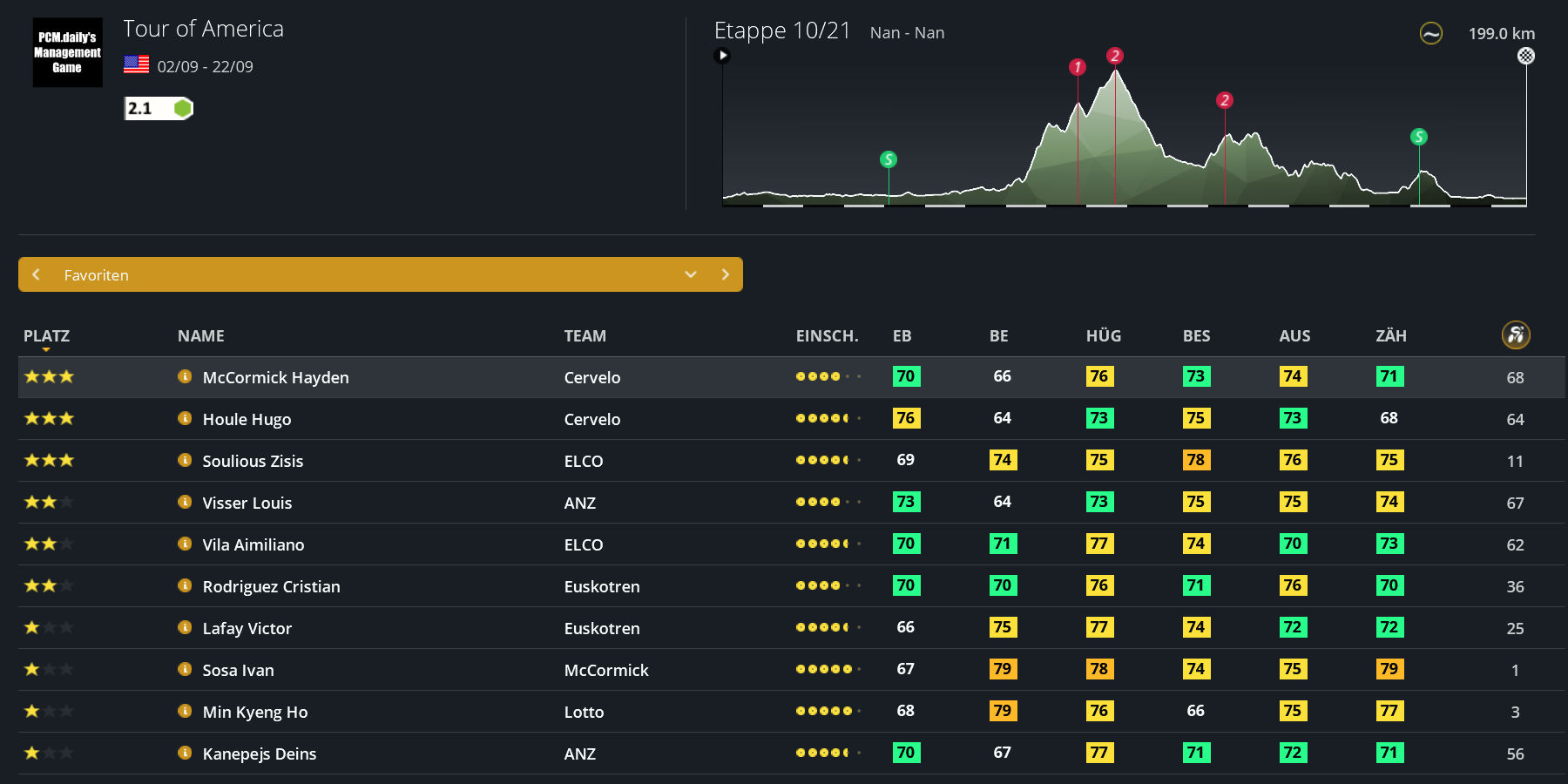Click info icon next to Sosa Ivan
Image resolution: width=1568 pixels, height=784 pixels.
[185, 670]
